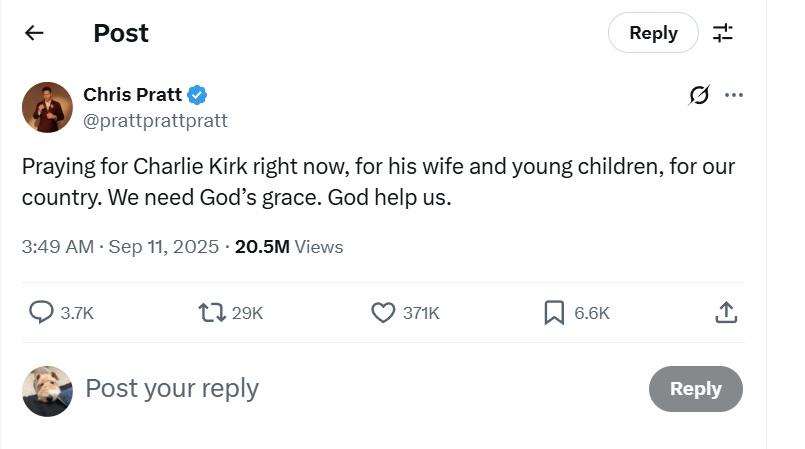Click the Chris Pratt display name
The height and width of the screenshot is (449, 805).
132,95
